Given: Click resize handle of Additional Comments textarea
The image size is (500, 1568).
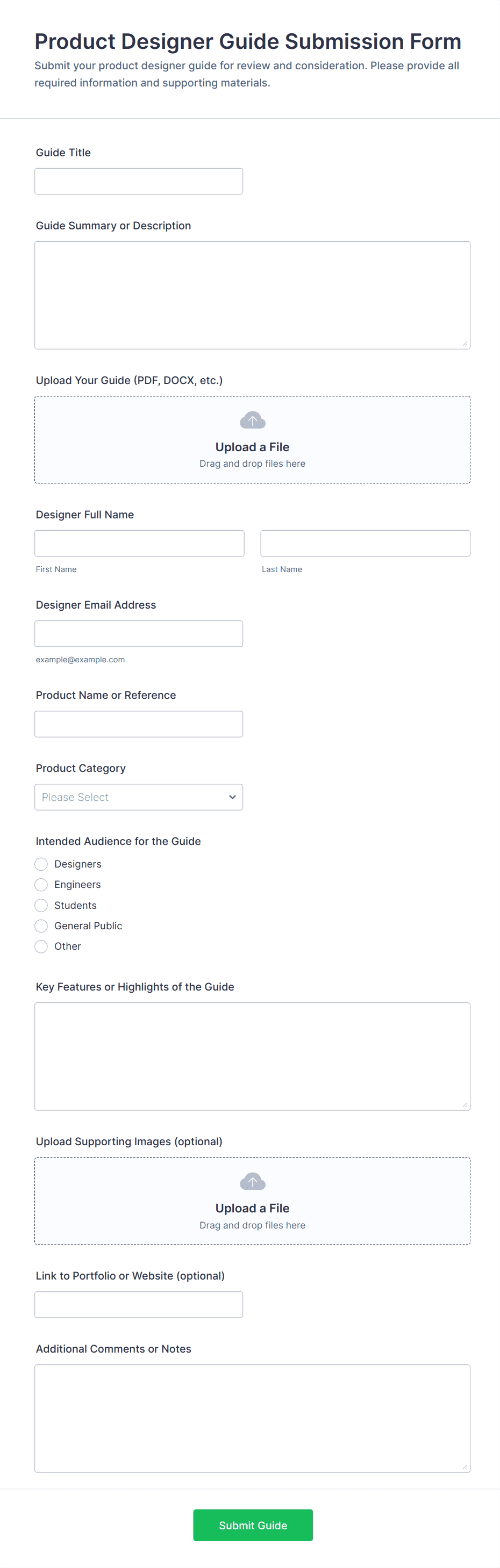Looking at the screenshot, I should [x=465, y=1467].
